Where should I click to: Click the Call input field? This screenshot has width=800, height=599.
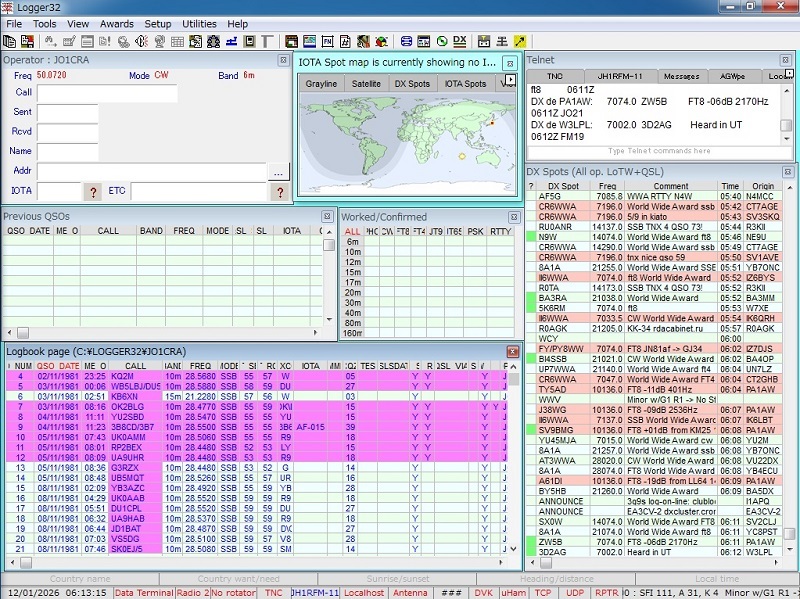(107, 93)
